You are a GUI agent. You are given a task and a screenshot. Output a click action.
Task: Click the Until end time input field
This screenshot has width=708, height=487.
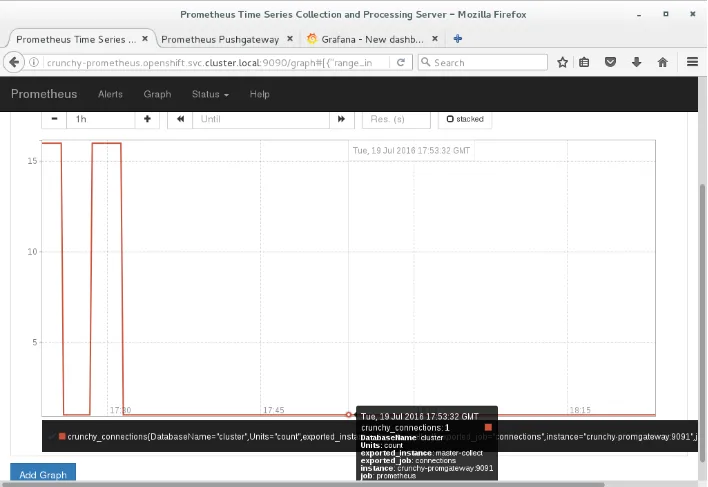(262, 119)
